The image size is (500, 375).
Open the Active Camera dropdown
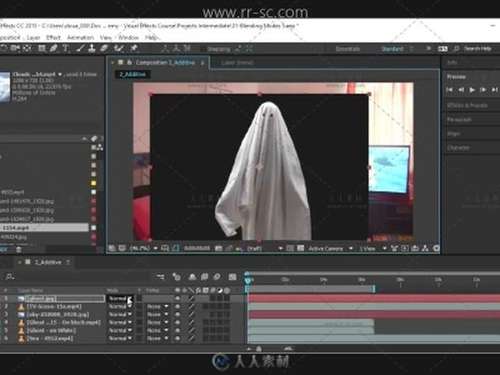(330, 248)
